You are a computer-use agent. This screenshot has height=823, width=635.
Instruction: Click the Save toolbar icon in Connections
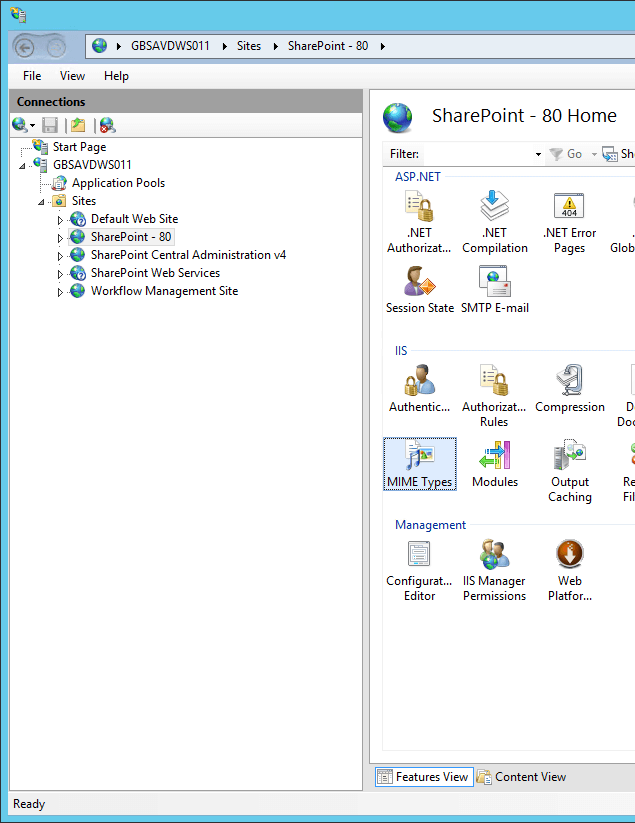click(x=50, y=125)
